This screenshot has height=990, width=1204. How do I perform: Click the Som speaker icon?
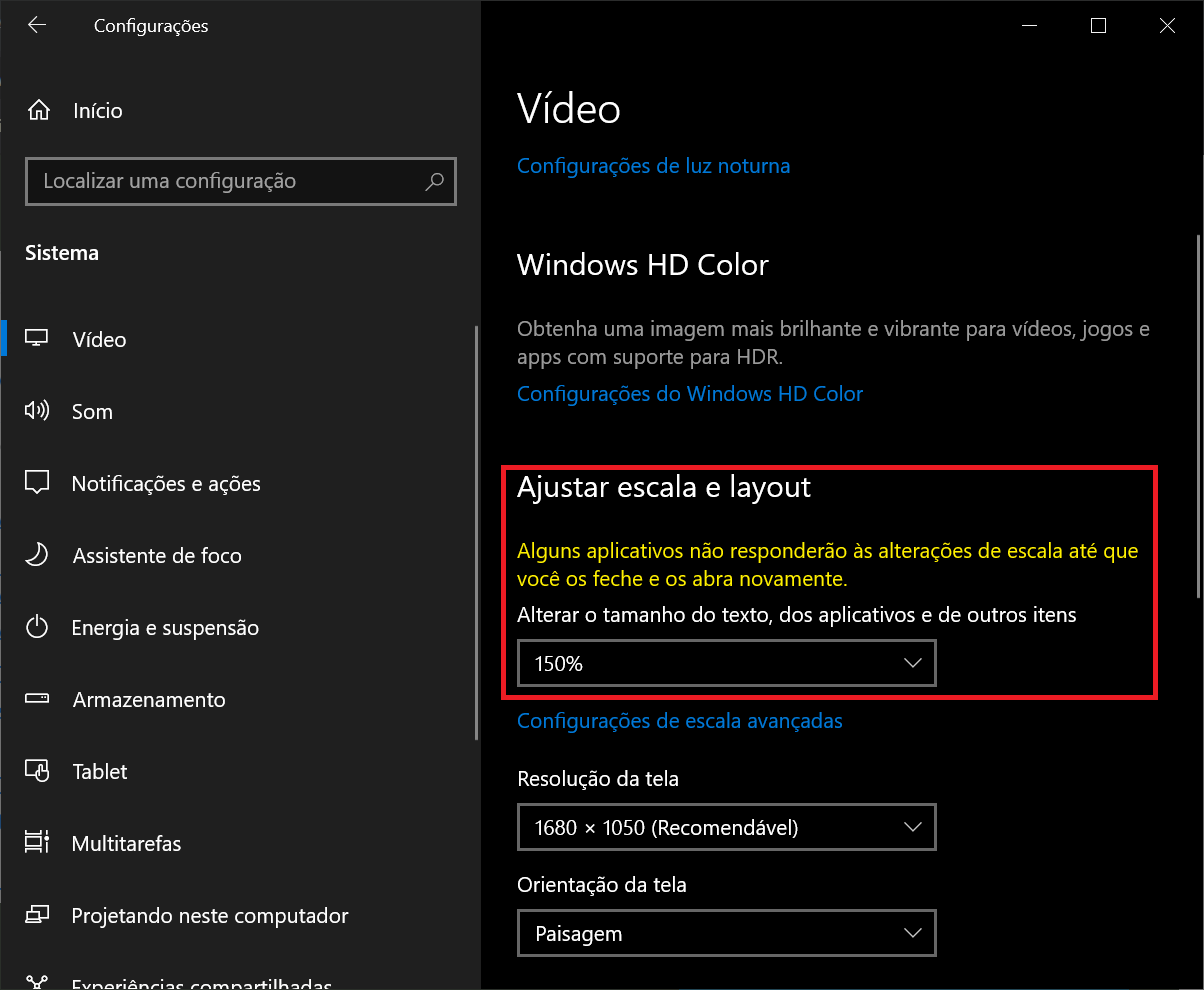pos(37,411)
